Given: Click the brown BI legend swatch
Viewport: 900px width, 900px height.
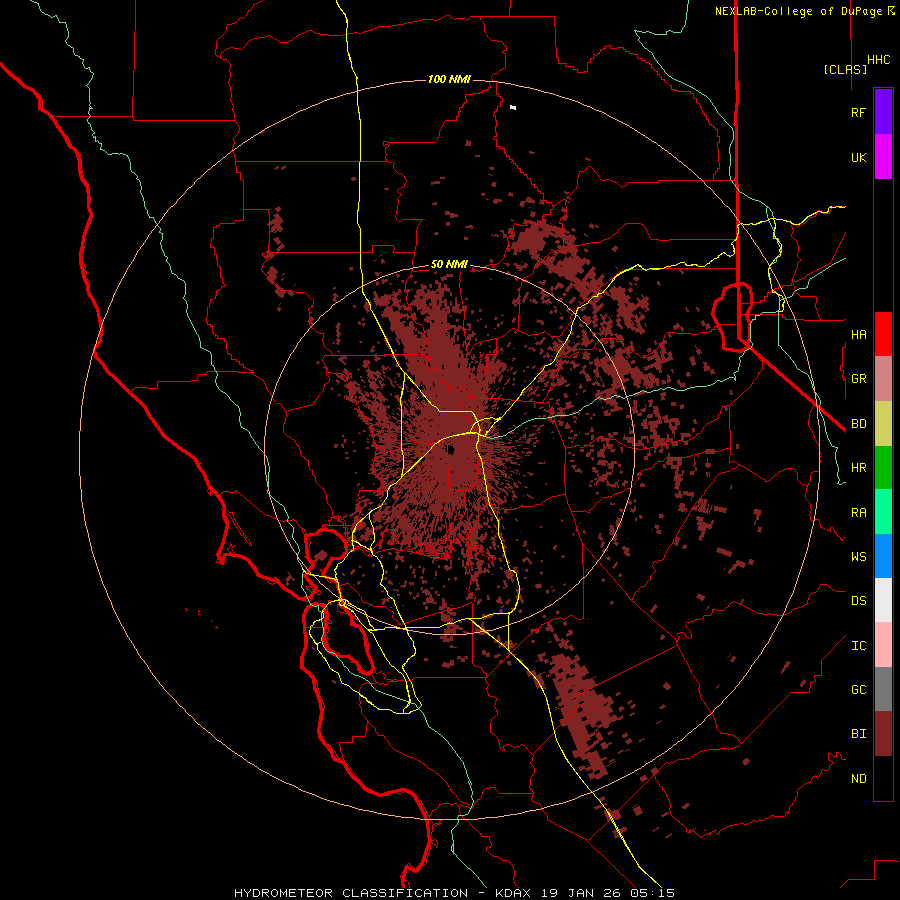Looking at the screenshot, I should pos(883,734).
